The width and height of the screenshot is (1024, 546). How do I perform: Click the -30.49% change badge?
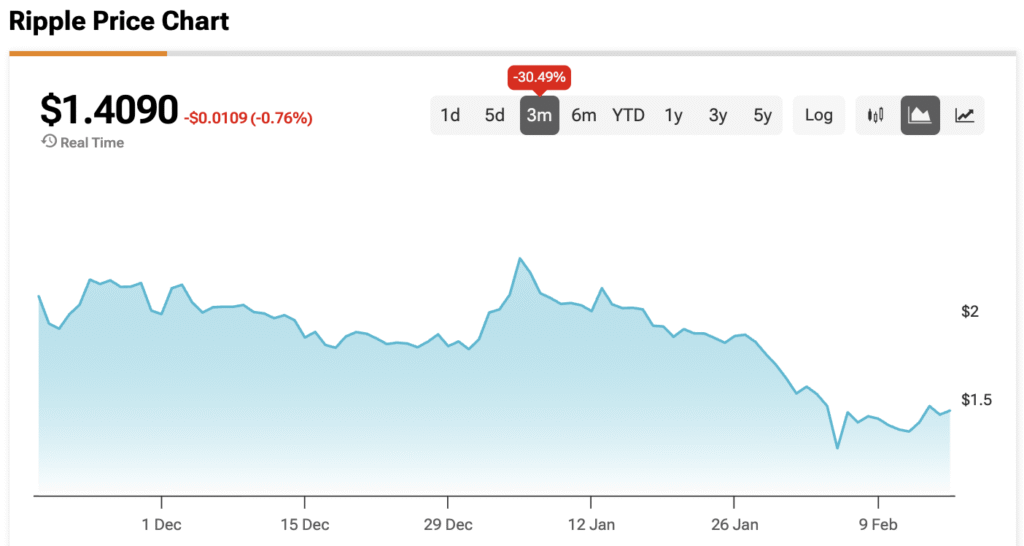click(539, 78)
